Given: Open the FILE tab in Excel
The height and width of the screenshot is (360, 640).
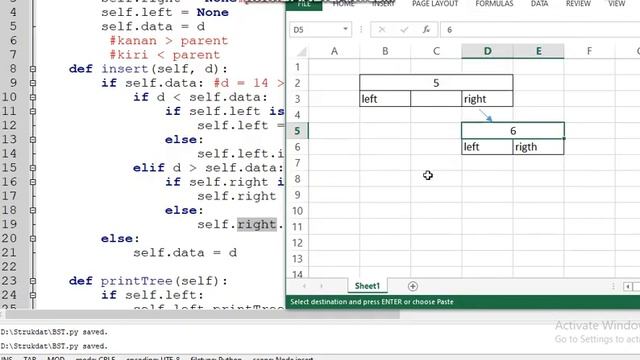Looking at the screenshot, I should (304, 4).
